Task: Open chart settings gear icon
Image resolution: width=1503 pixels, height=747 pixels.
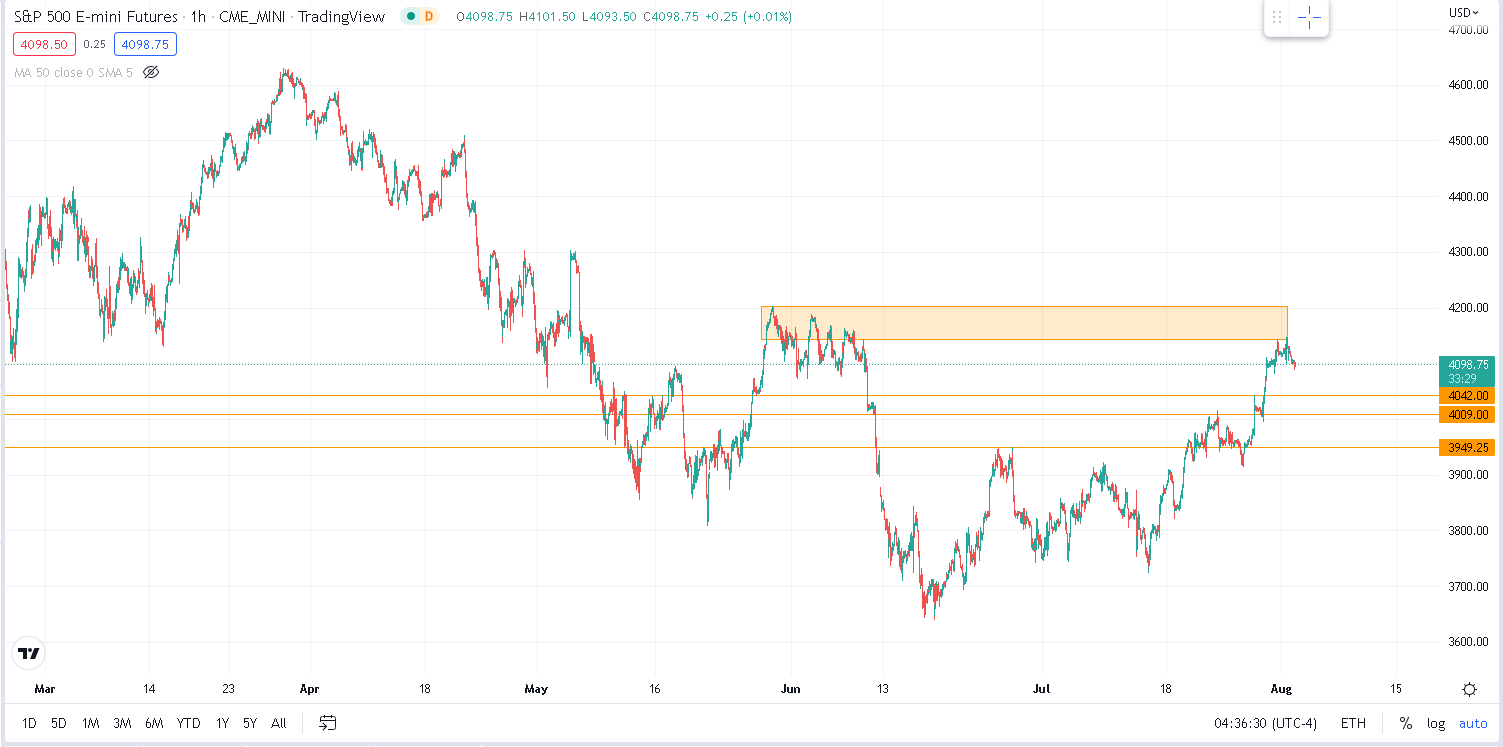Action: [x=1469, y=689]
